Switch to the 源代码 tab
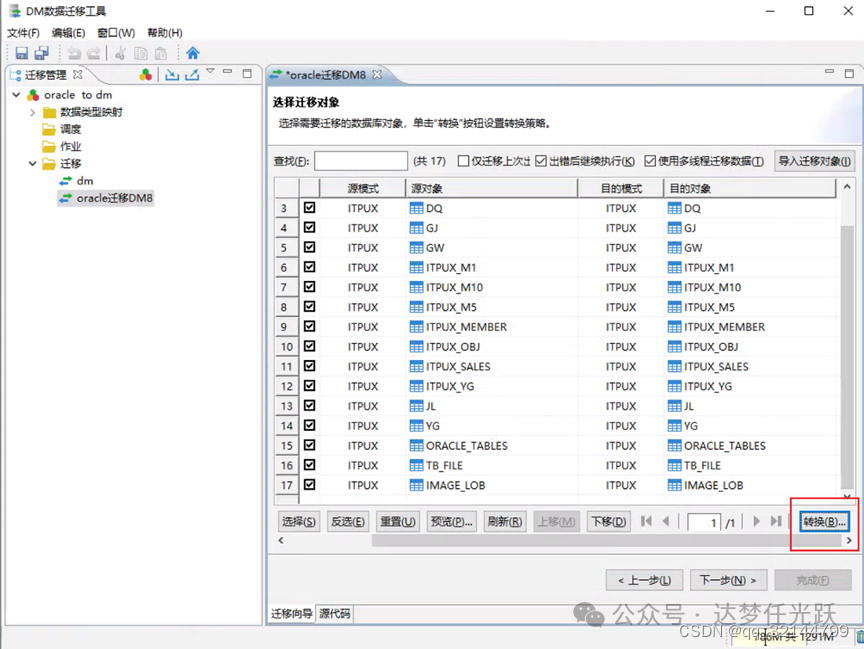The height and width of the screenshot is (649, 864). pos(334,613)
